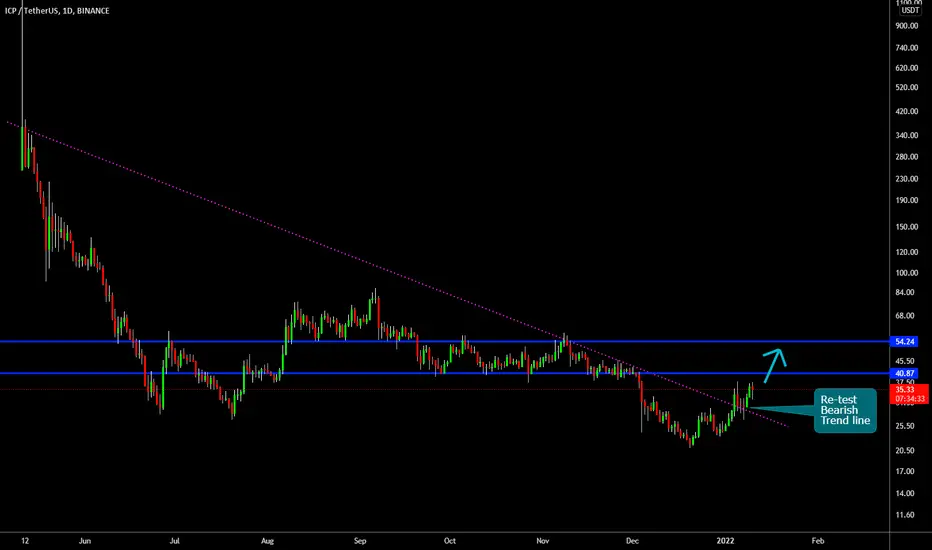Click the 620.00 price axis label

[x=907, y=68]
